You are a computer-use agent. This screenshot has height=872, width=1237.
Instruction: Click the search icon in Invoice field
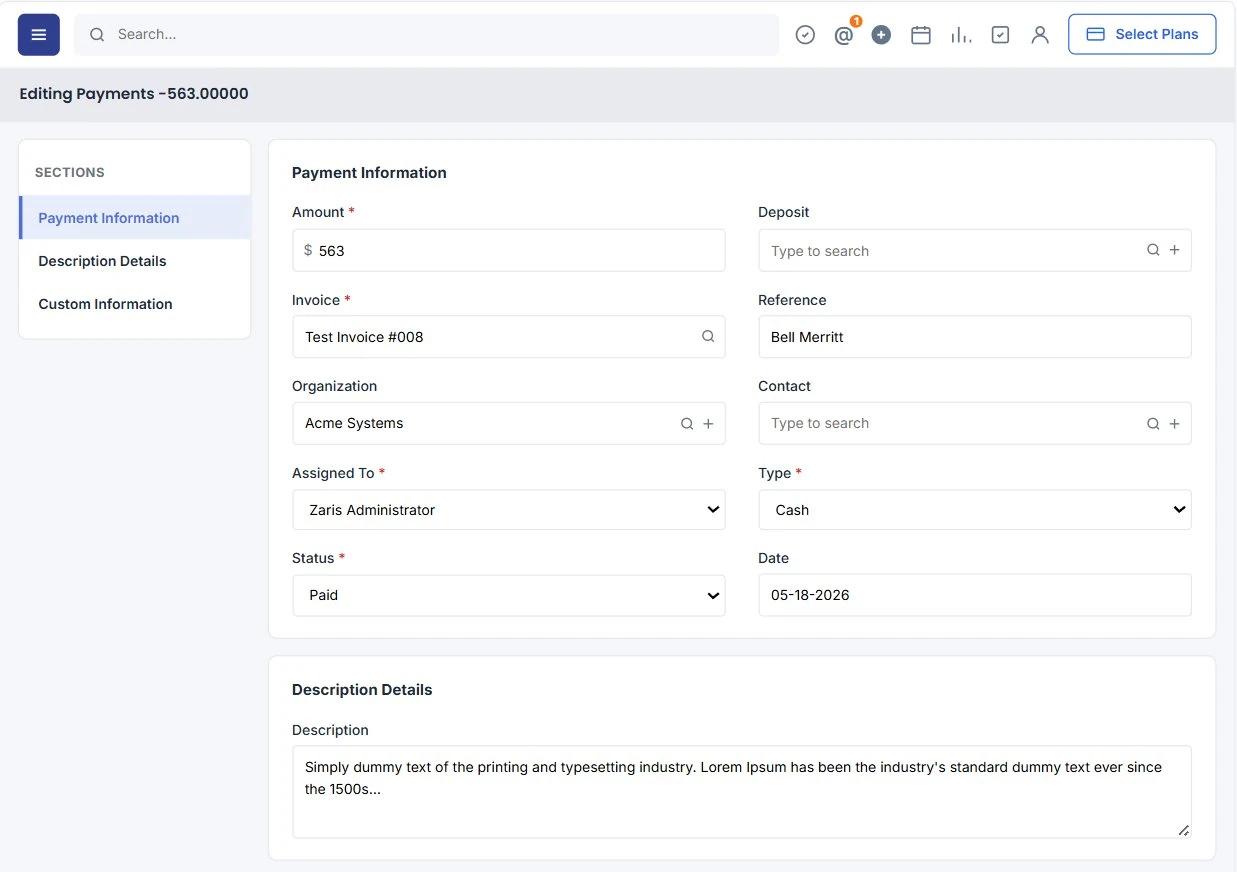pos(708,337)
